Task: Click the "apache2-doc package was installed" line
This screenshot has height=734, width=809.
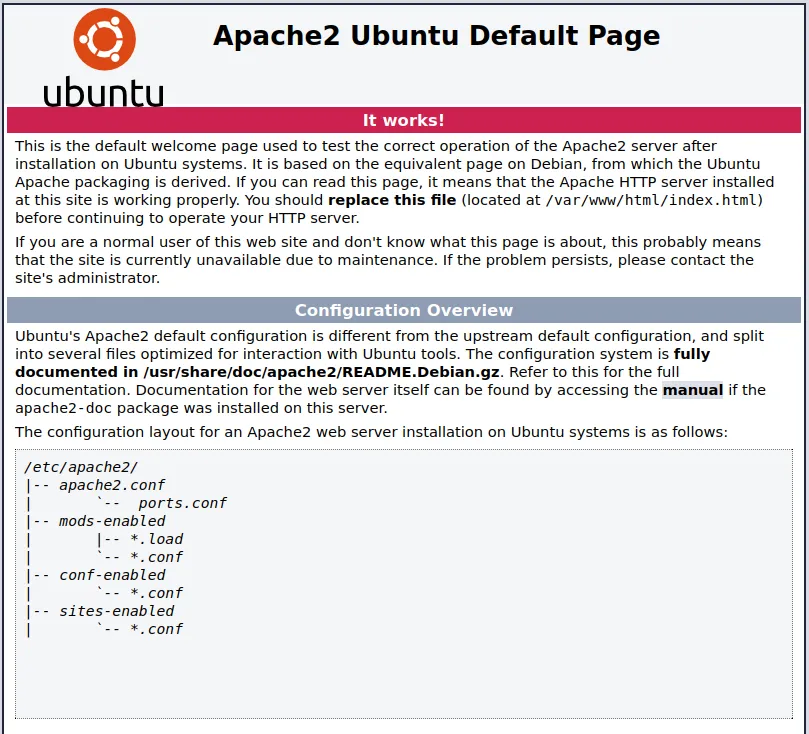Action: tap(201, 408)
